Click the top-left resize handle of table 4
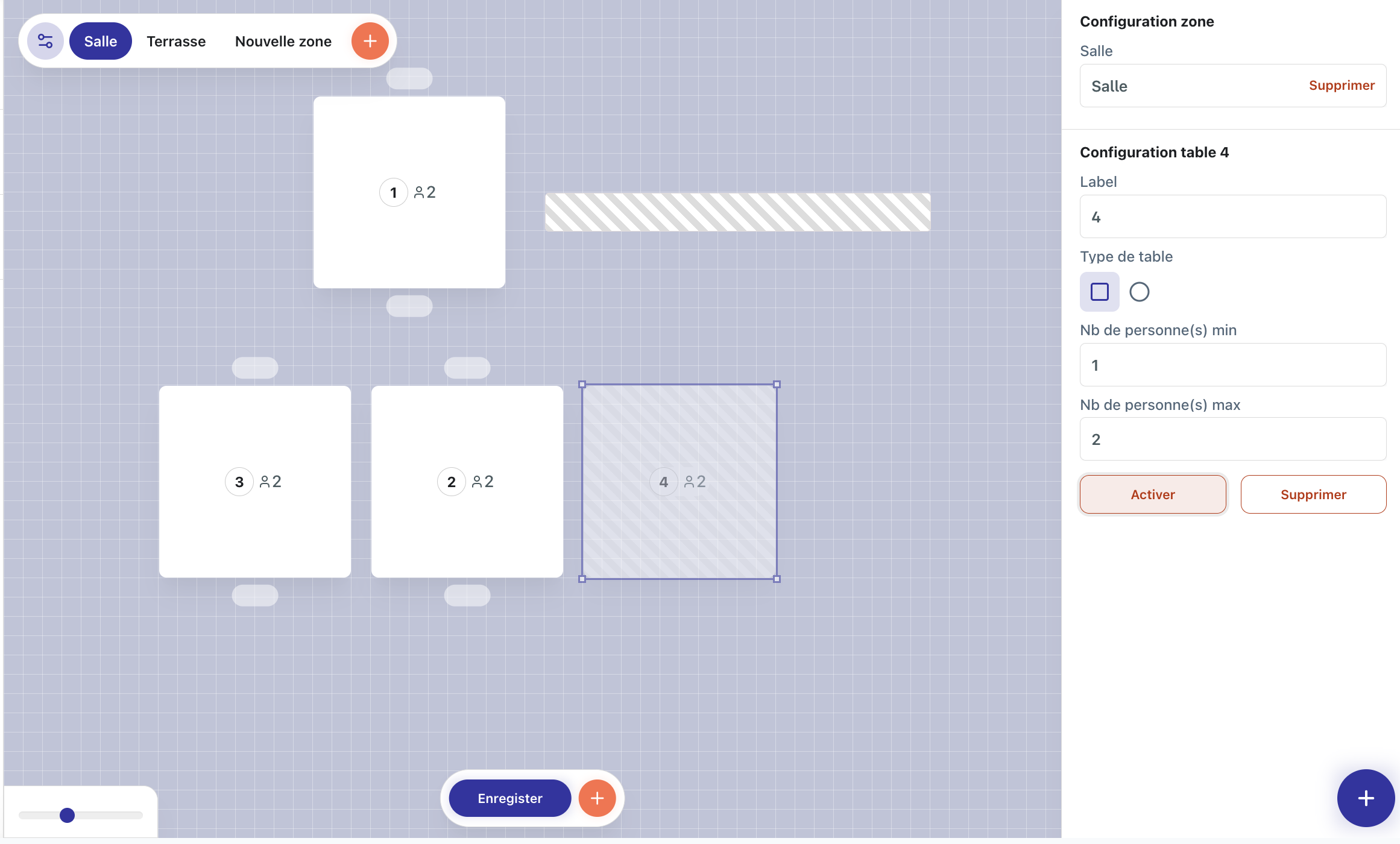 582,384
